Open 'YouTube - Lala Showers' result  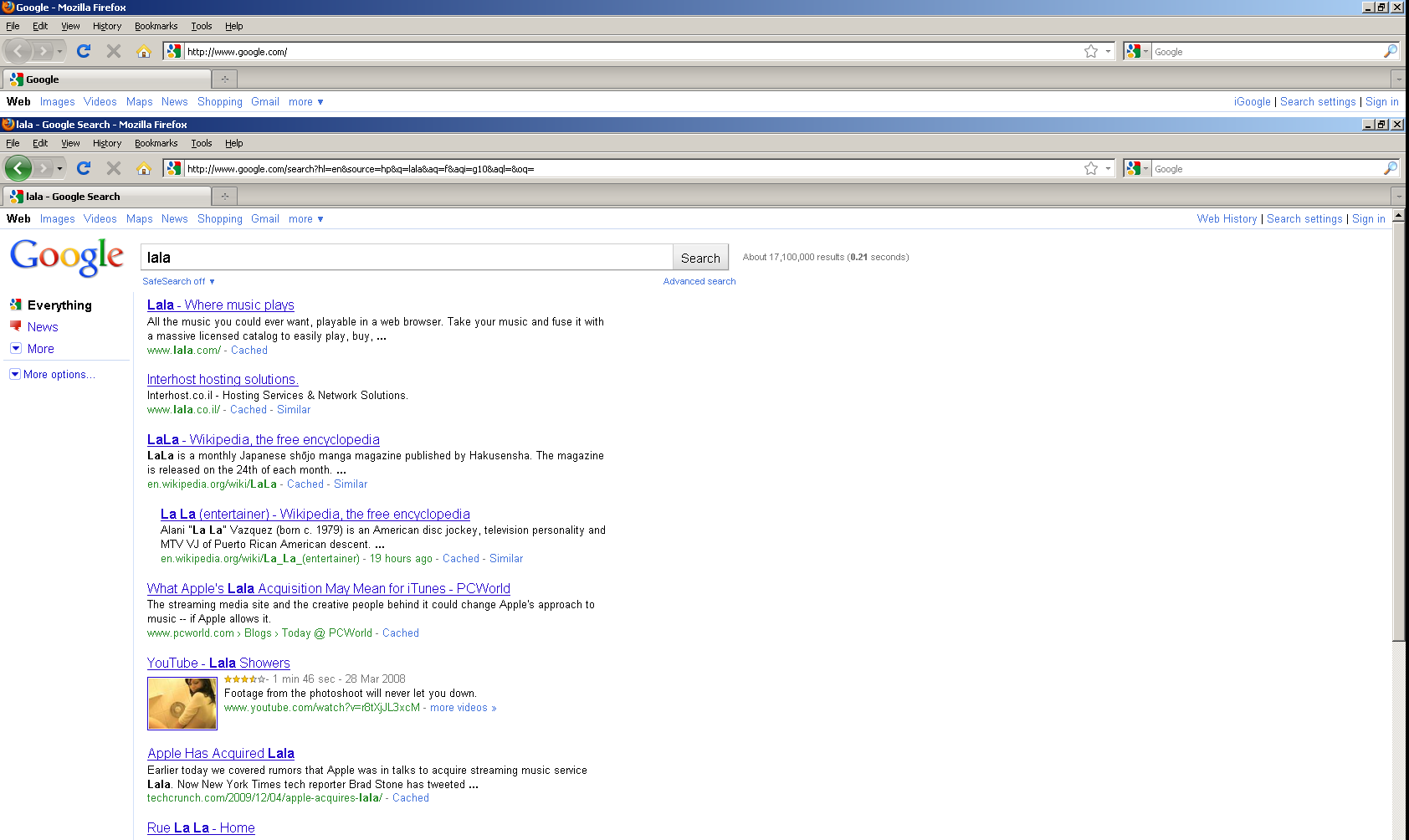tap(218, 663)
